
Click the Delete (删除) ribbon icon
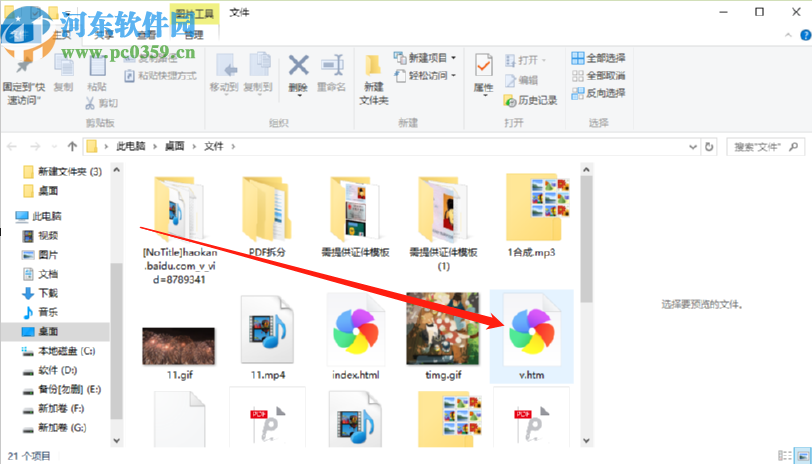tap(298, 66)
